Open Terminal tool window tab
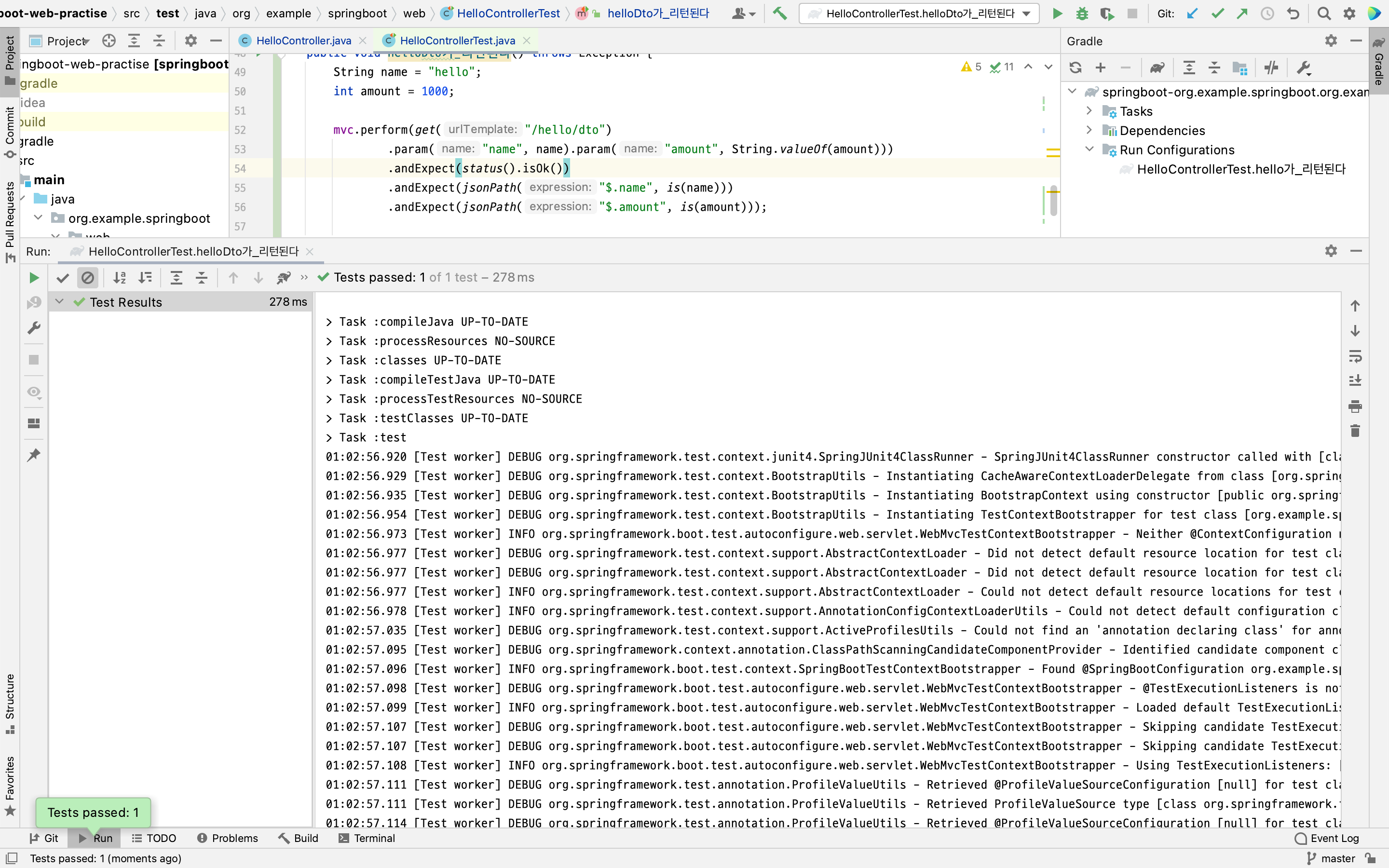 tap(368, 838)
